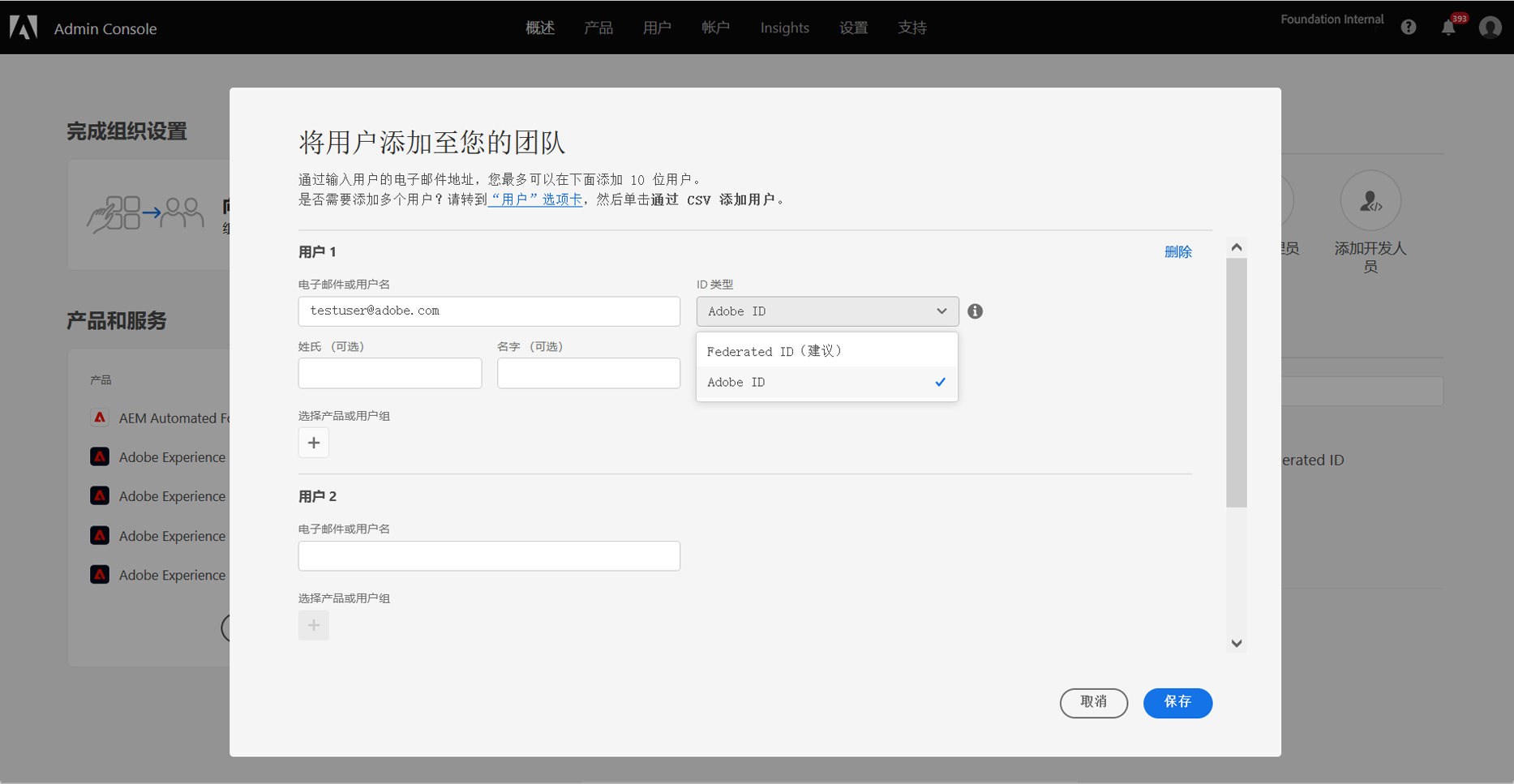Viewport: 1514px width, 784px height.
Task: Open the user profile avatar
Action: click(x=1490, y=28)
